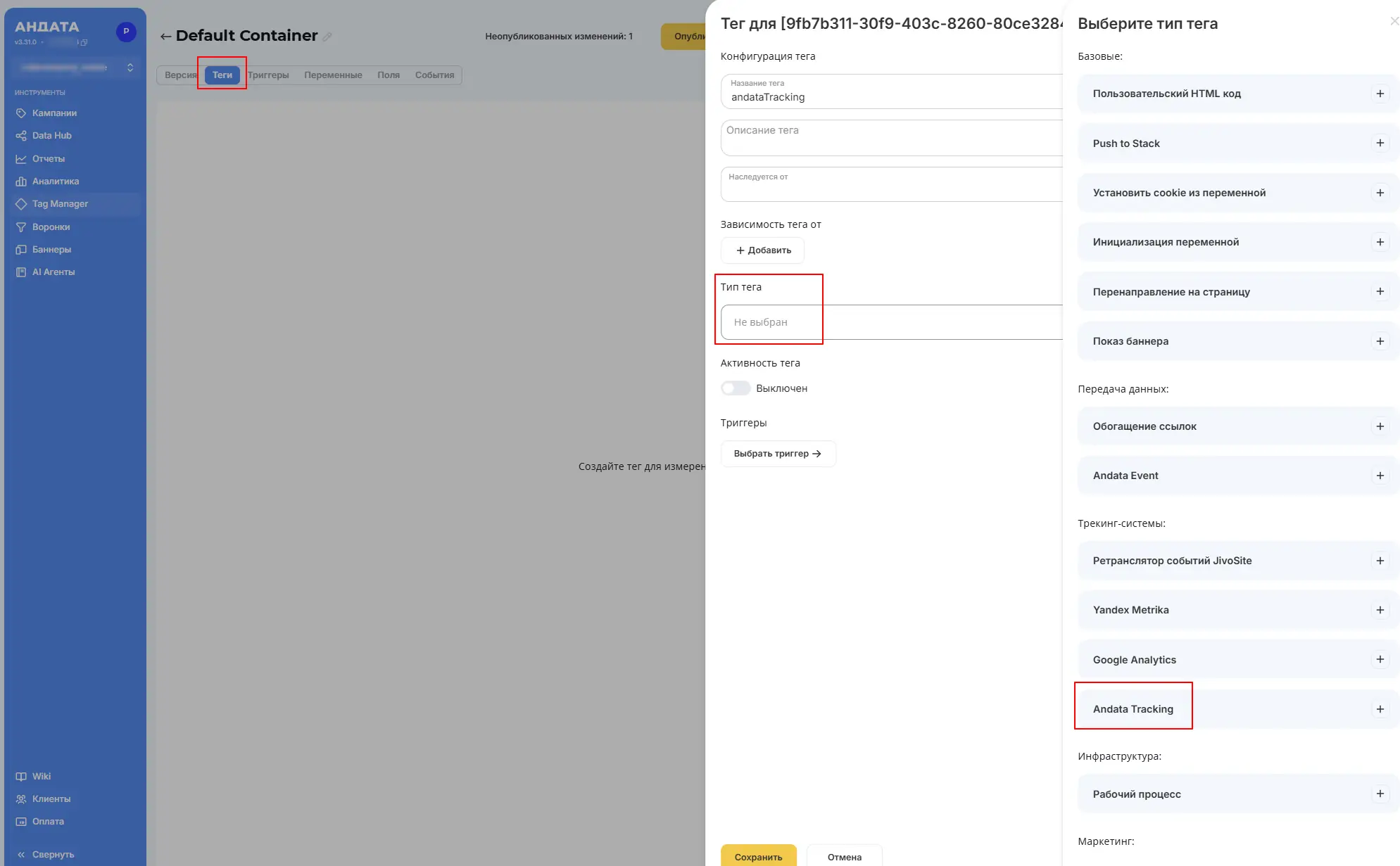
Task: Add Andata Tracking with plus
Action: tap(1380, 709)
